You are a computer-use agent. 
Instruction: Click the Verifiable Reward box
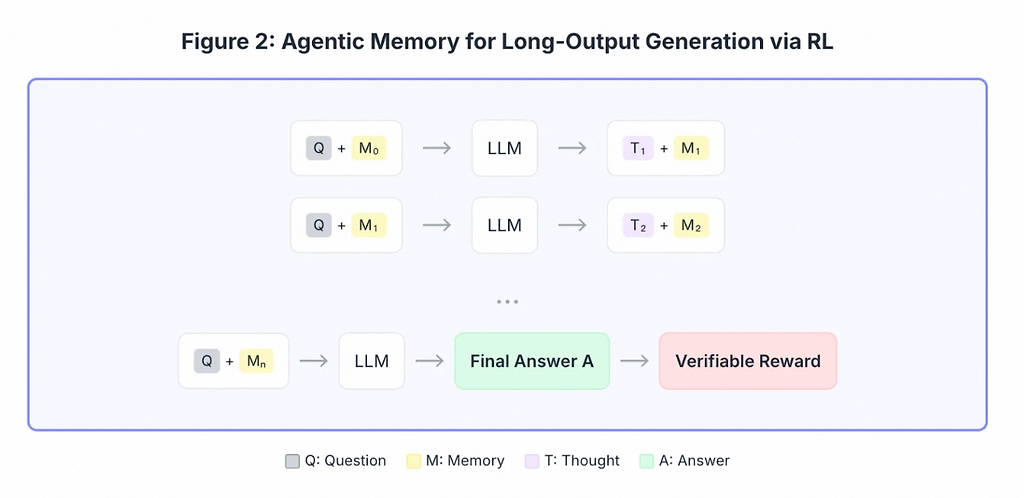[747, 361]
